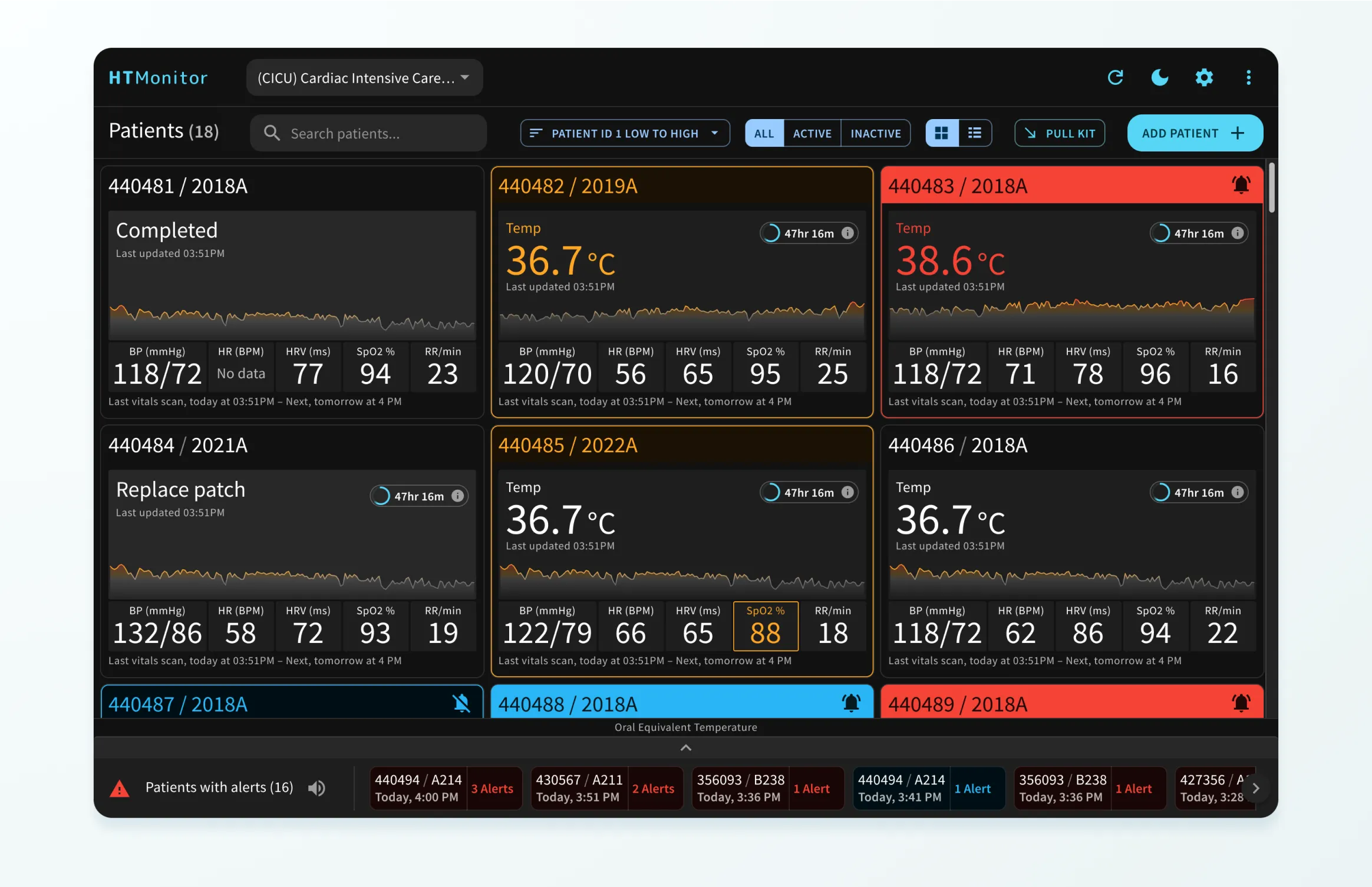This screenshot has height=887, width=1372.
Task: Open patient card header 440486 / 2018A
Action: coord(1072,445)
